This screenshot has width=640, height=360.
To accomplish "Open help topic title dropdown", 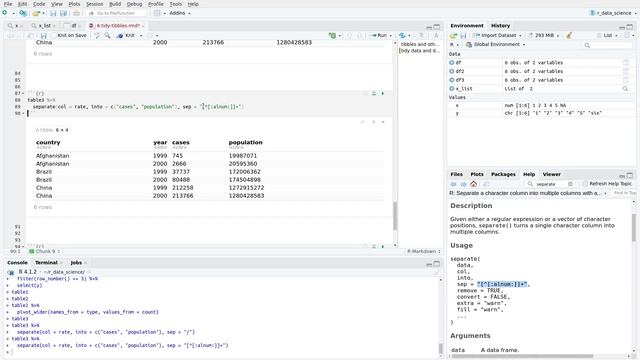I will (x=605, y=193).
